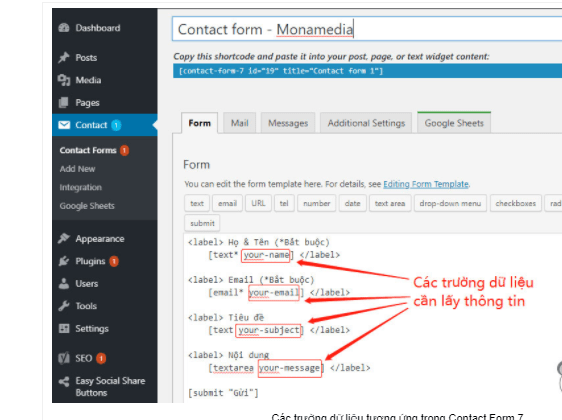562x420 pixels.
Task: Click the Users person icon
Action: click(64, 283)
